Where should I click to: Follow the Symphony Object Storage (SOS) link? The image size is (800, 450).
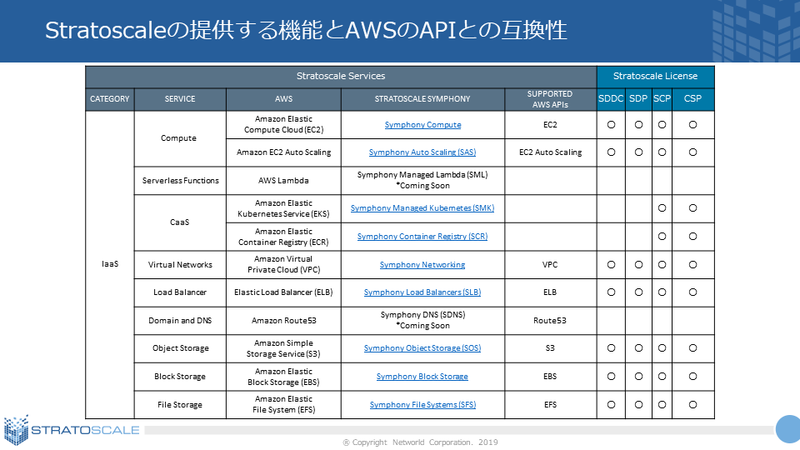pos(422,348)
